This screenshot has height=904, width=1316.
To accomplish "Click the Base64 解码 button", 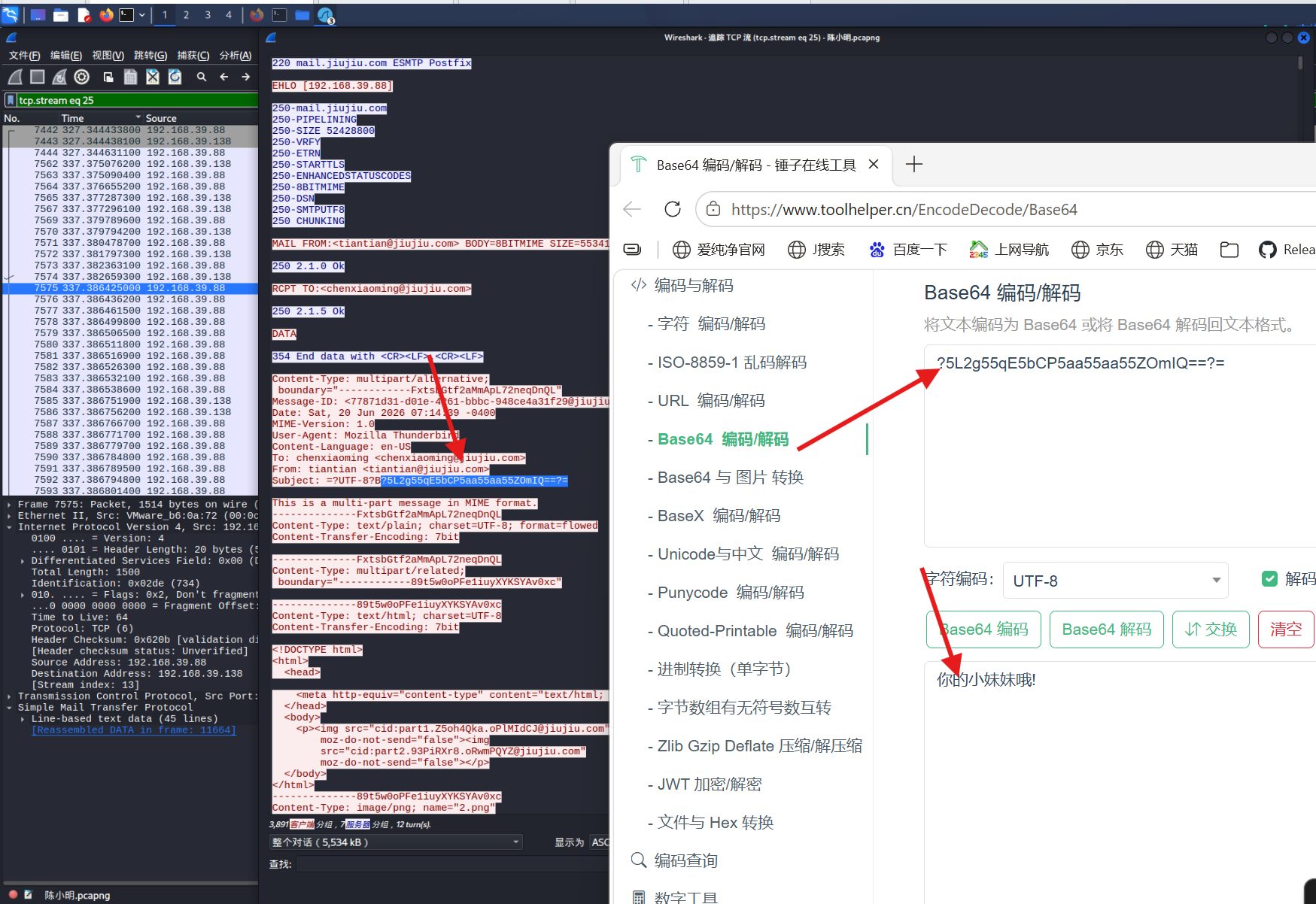I will (x=1106, y=629).
